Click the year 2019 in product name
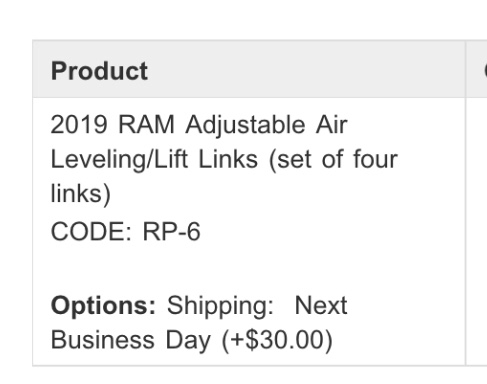 79,125
